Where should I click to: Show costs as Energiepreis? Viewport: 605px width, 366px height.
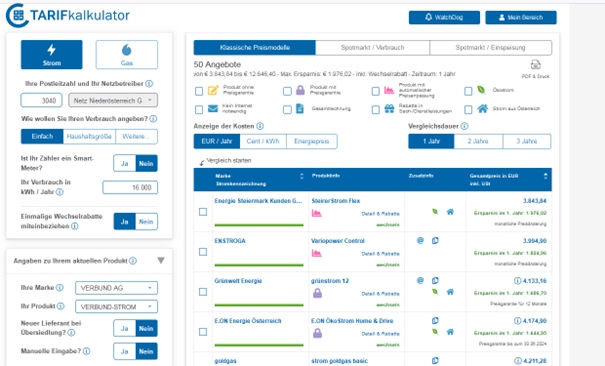[311, 141]
